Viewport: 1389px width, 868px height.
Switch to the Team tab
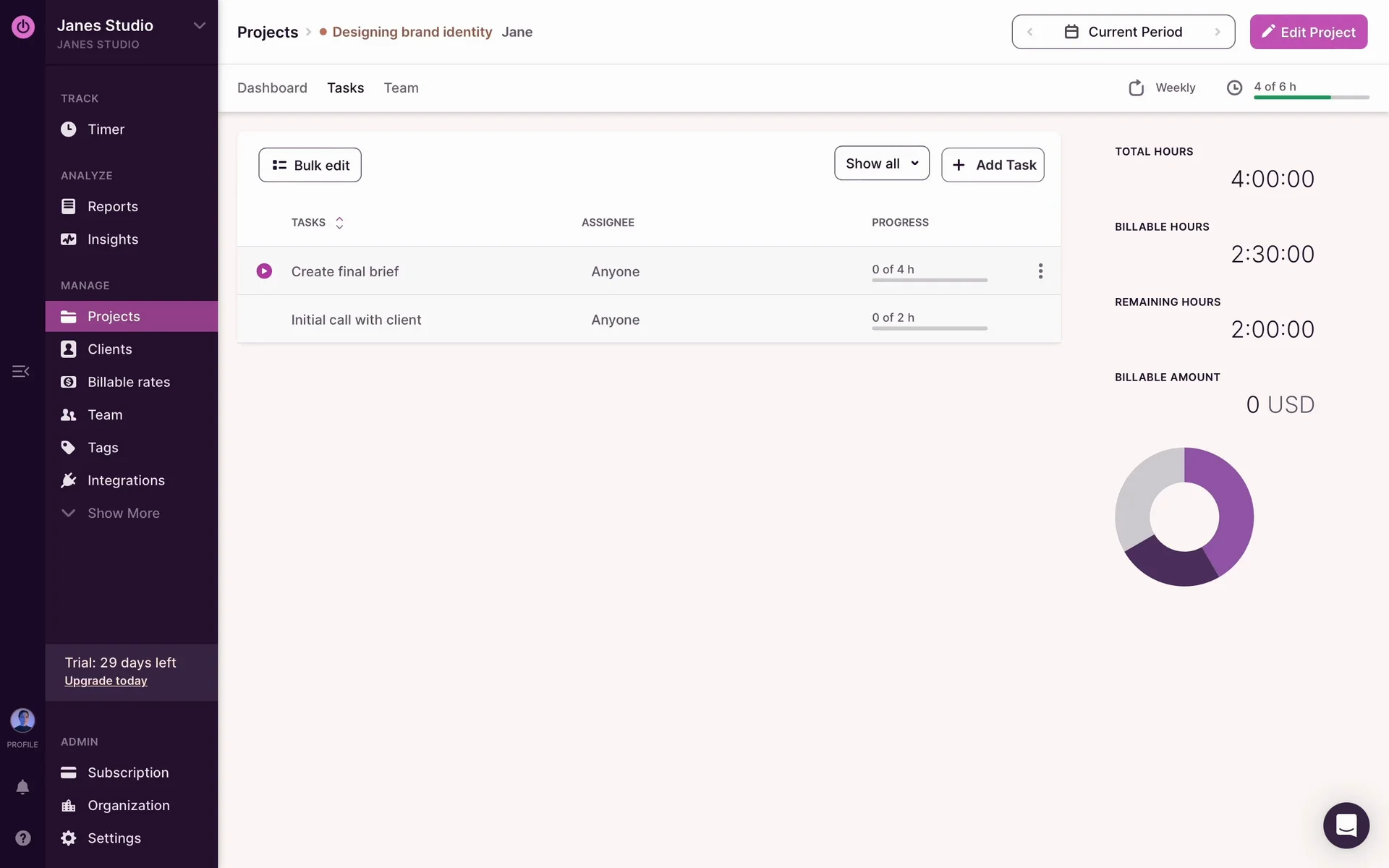tap(401, 88)
